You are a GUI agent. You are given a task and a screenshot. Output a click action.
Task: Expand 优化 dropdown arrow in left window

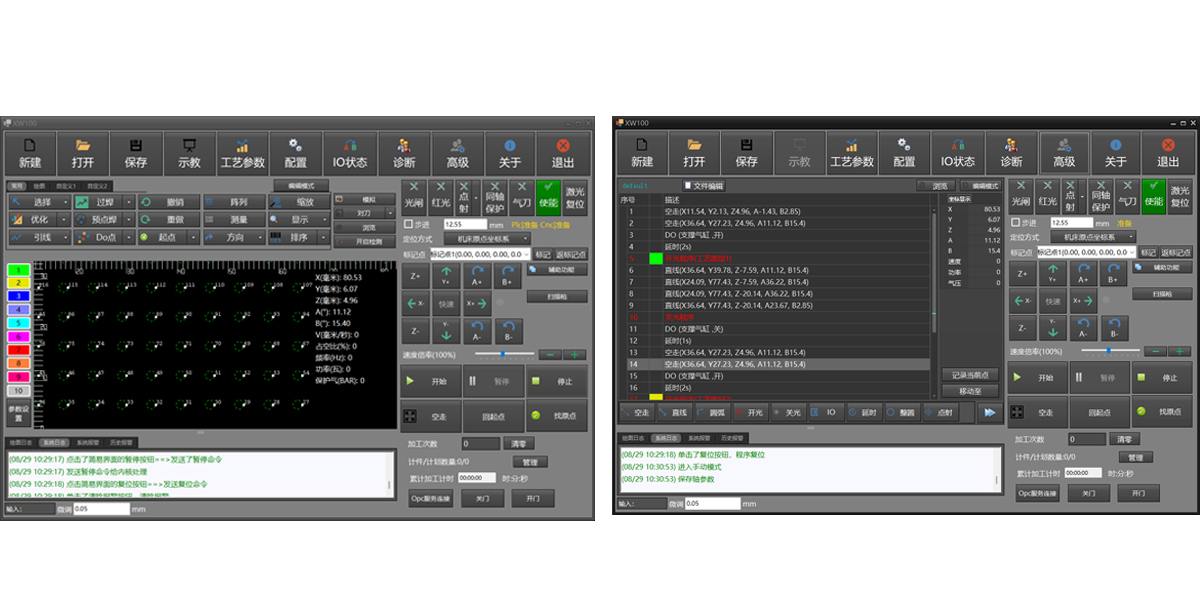tap(64, 219)
